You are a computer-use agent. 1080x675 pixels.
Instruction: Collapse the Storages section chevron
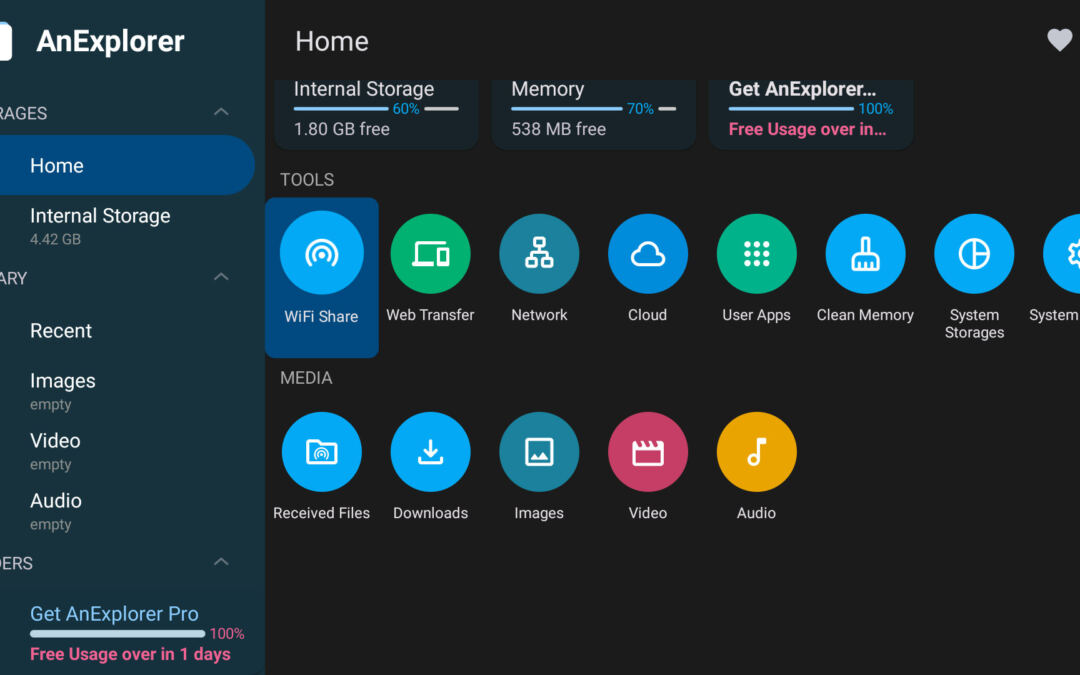222,112
